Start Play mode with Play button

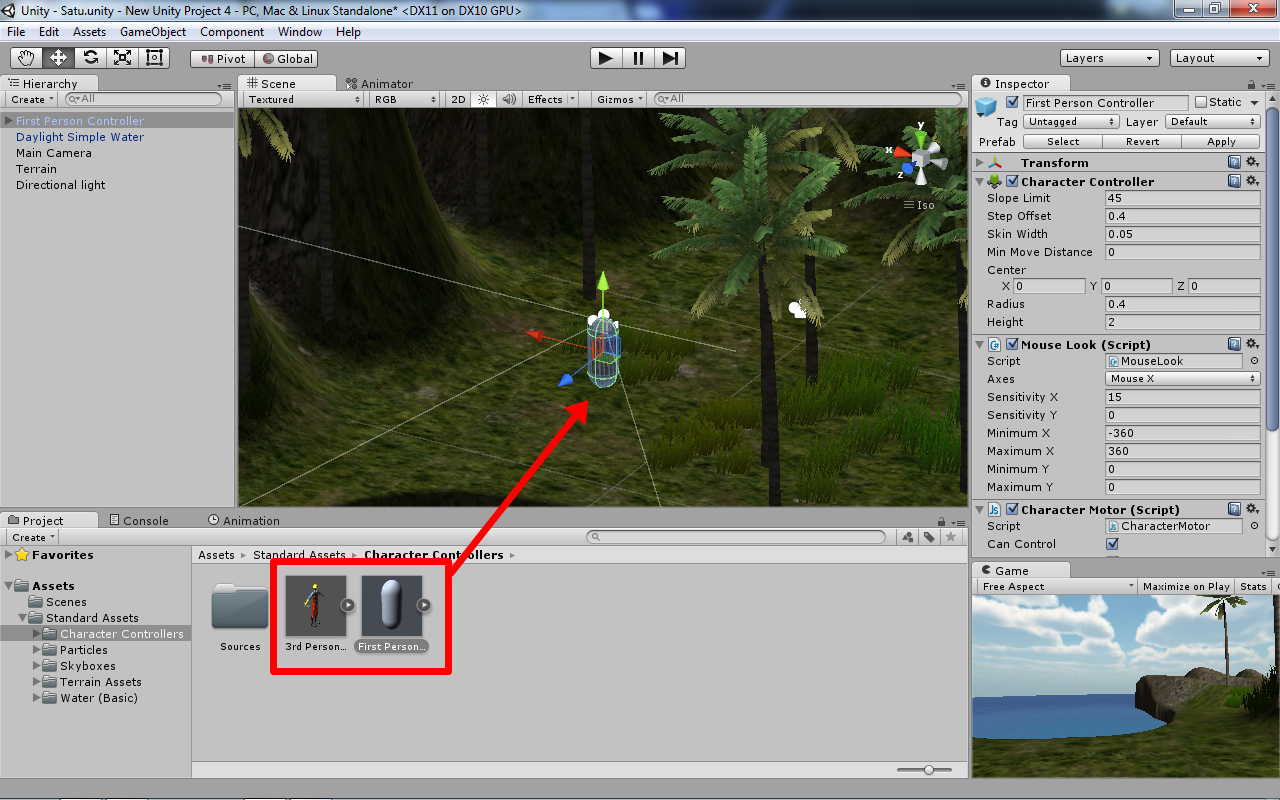[605, 58]
